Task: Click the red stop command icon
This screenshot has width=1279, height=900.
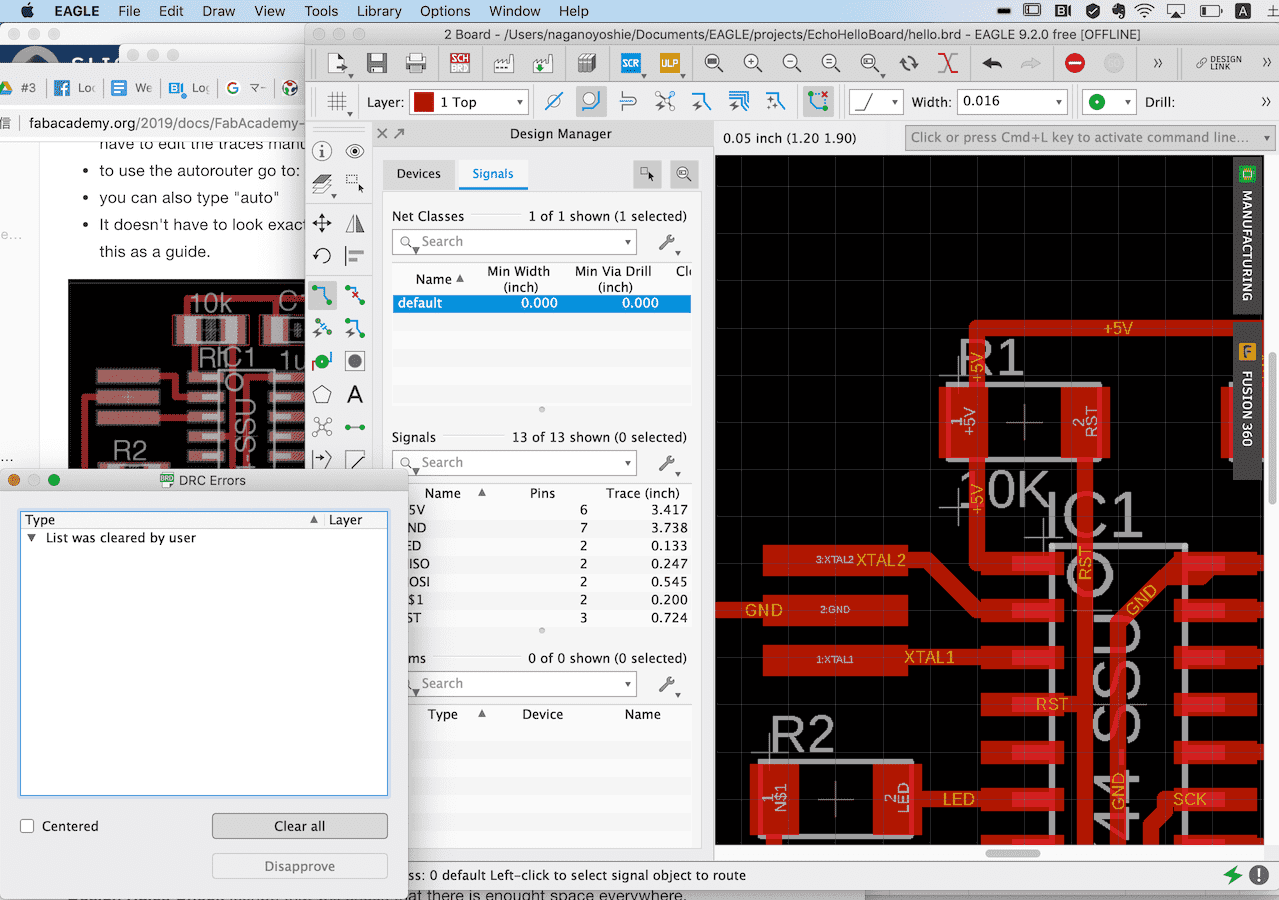Action: [1075, 64]
